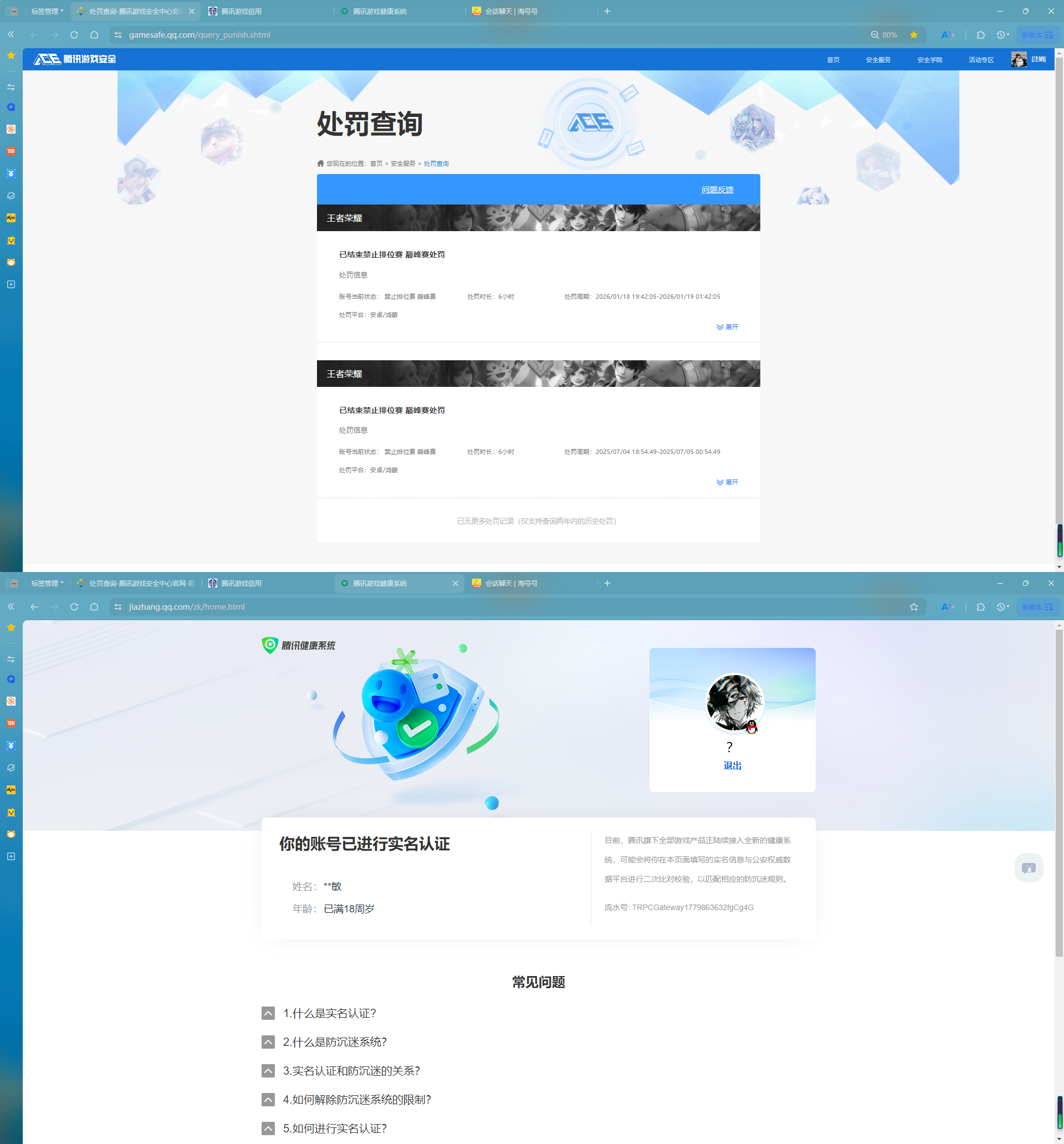The width and height of the screenshot is (1064, 1144).
Task: Go back in the jiazhang.qq.com window
Action: [34, 607]
